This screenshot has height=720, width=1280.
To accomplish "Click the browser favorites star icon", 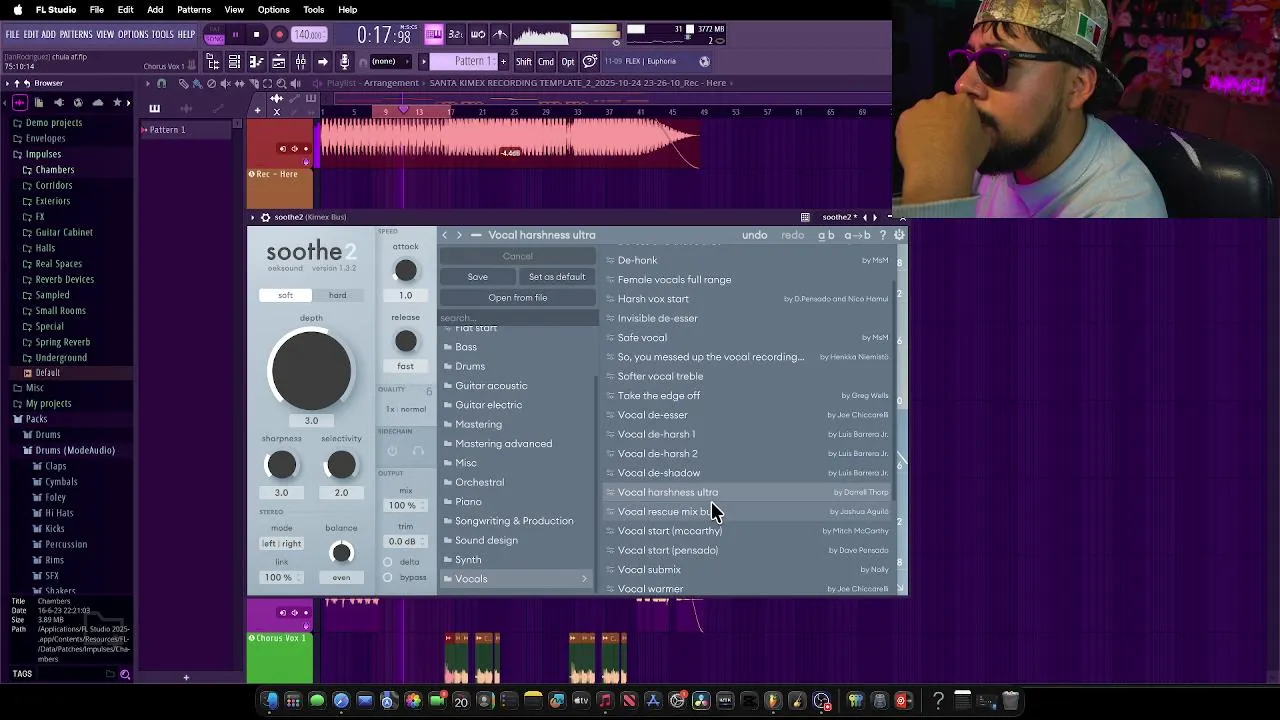I will [117, 102].
